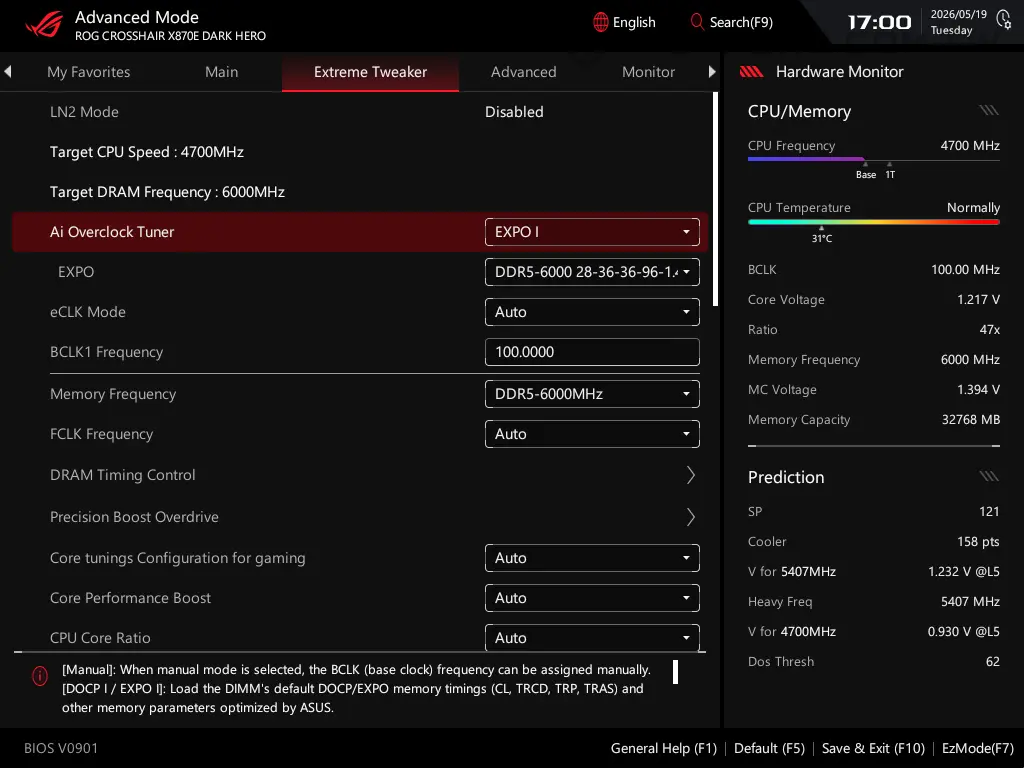Click the Heavy Freq 5407 MHz value
1024x768 pixels.
click(x=970, y=601)
